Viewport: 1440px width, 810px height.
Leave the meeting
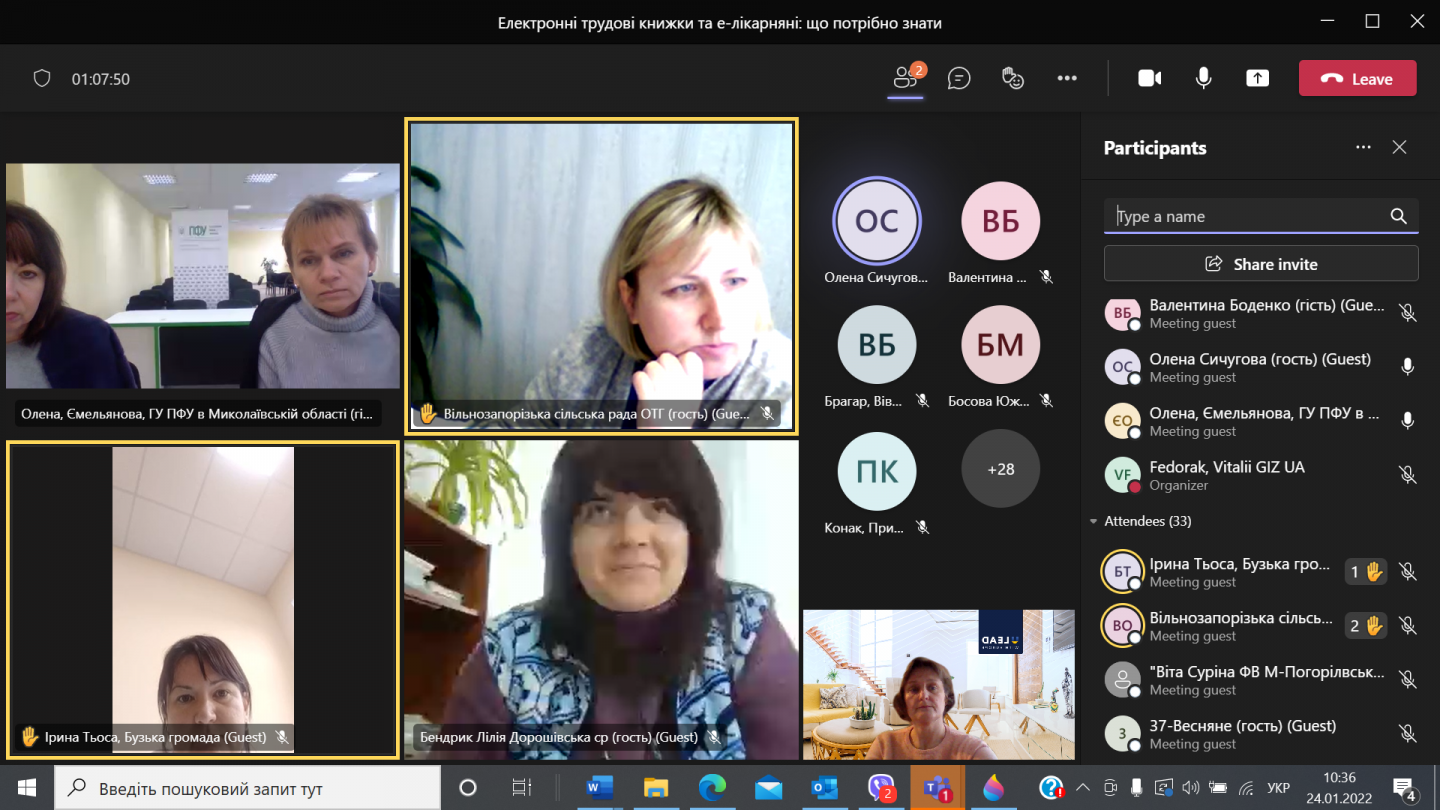pos(1357,78)
